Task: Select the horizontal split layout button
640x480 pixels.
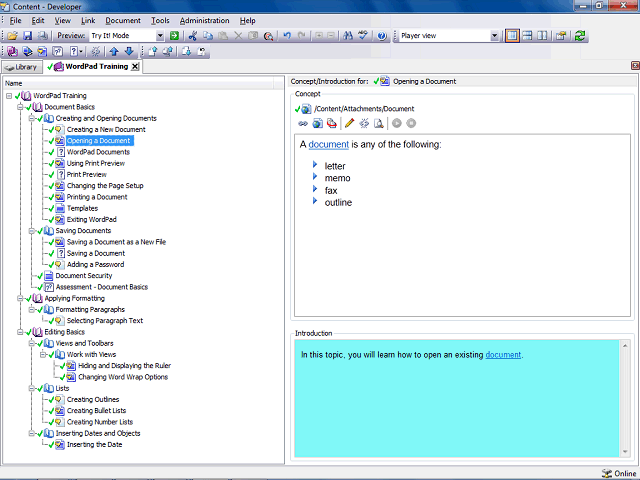Action: pyautogui.click(x=527, y=36)
